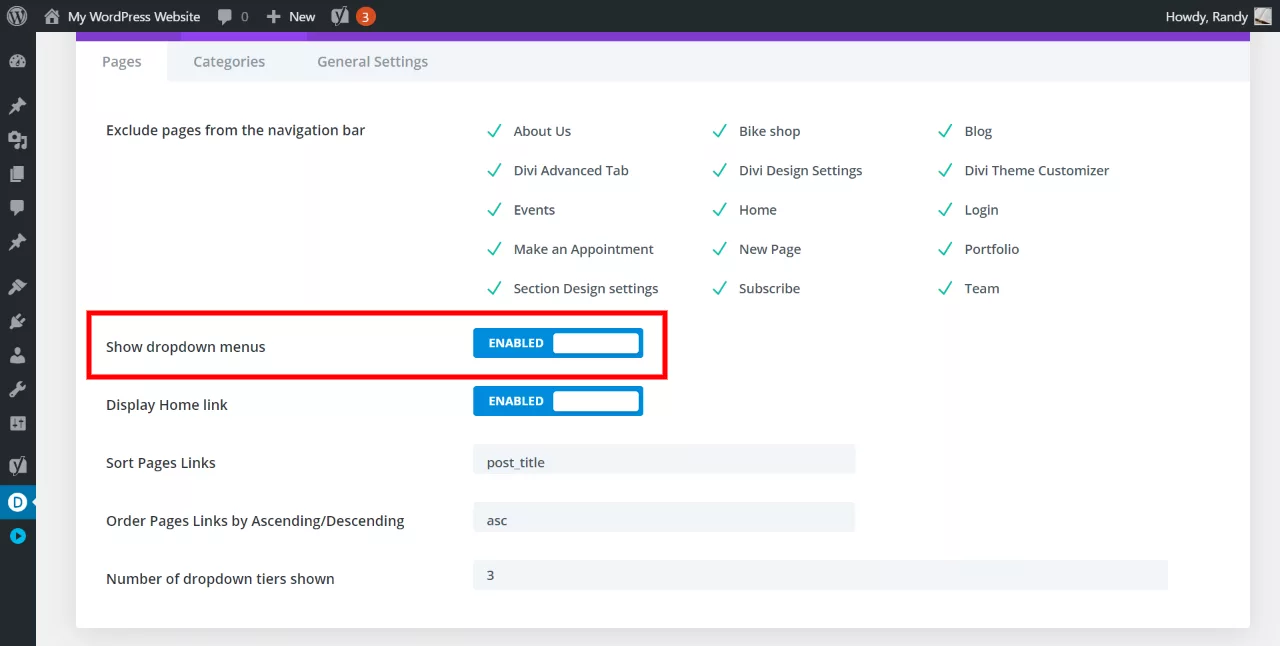Viewport: 1280px width, 646px height.
Task: Toggle the New Page checkmark
Action: coord(719,249)
